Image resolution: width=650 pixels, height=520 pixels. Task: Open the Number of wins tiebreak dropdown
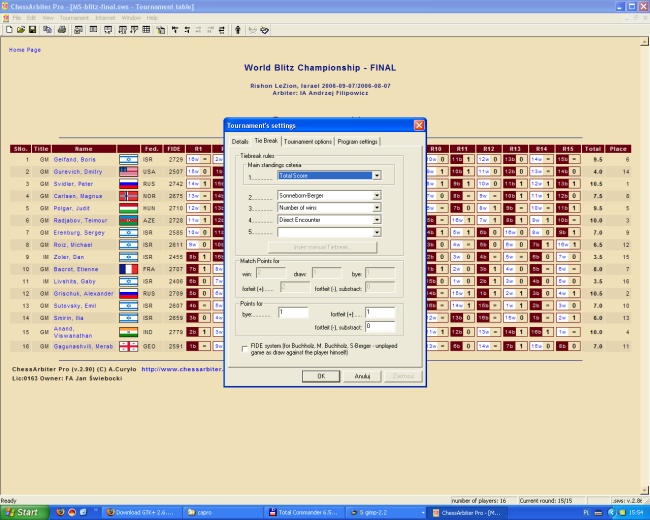tap(376, 208)
